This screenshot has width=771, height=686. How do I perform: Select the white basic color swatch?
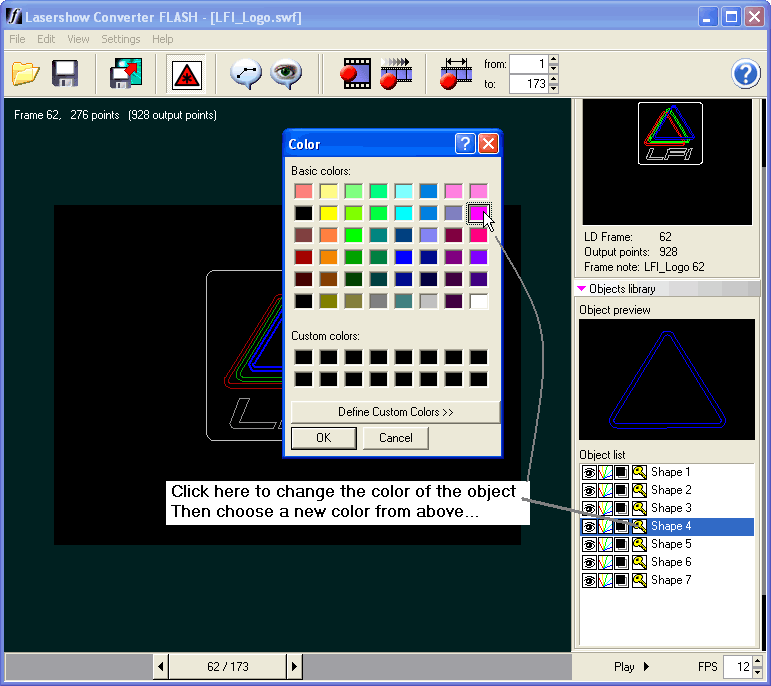pos(478,301)
